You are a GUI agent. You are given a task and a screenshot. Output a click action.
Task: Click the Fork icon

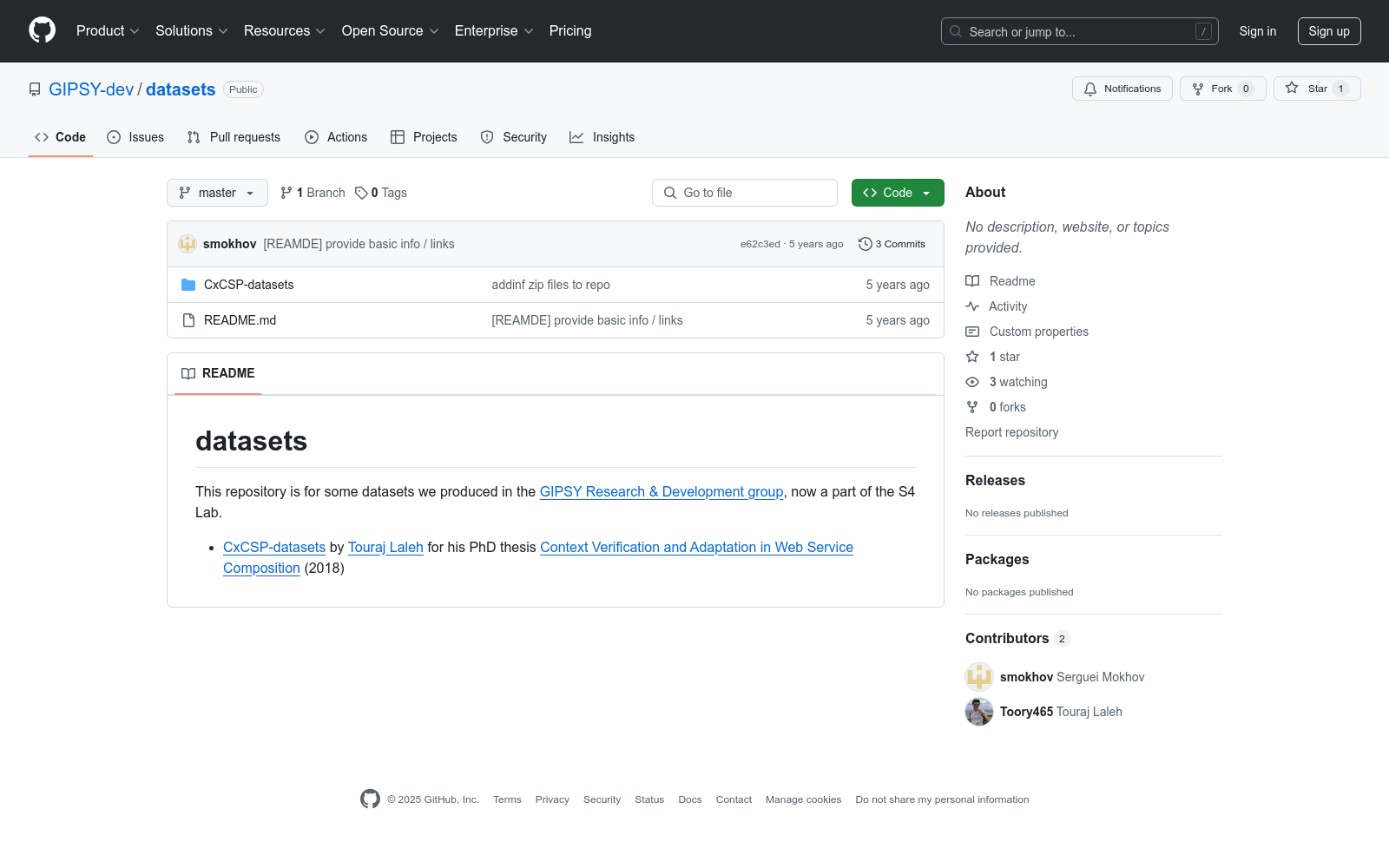tap(1198, 89)
